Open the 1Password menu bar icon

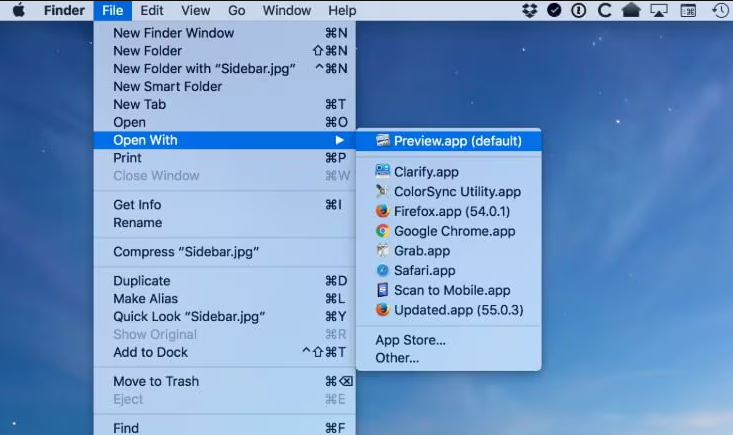[x=579, y=10]
